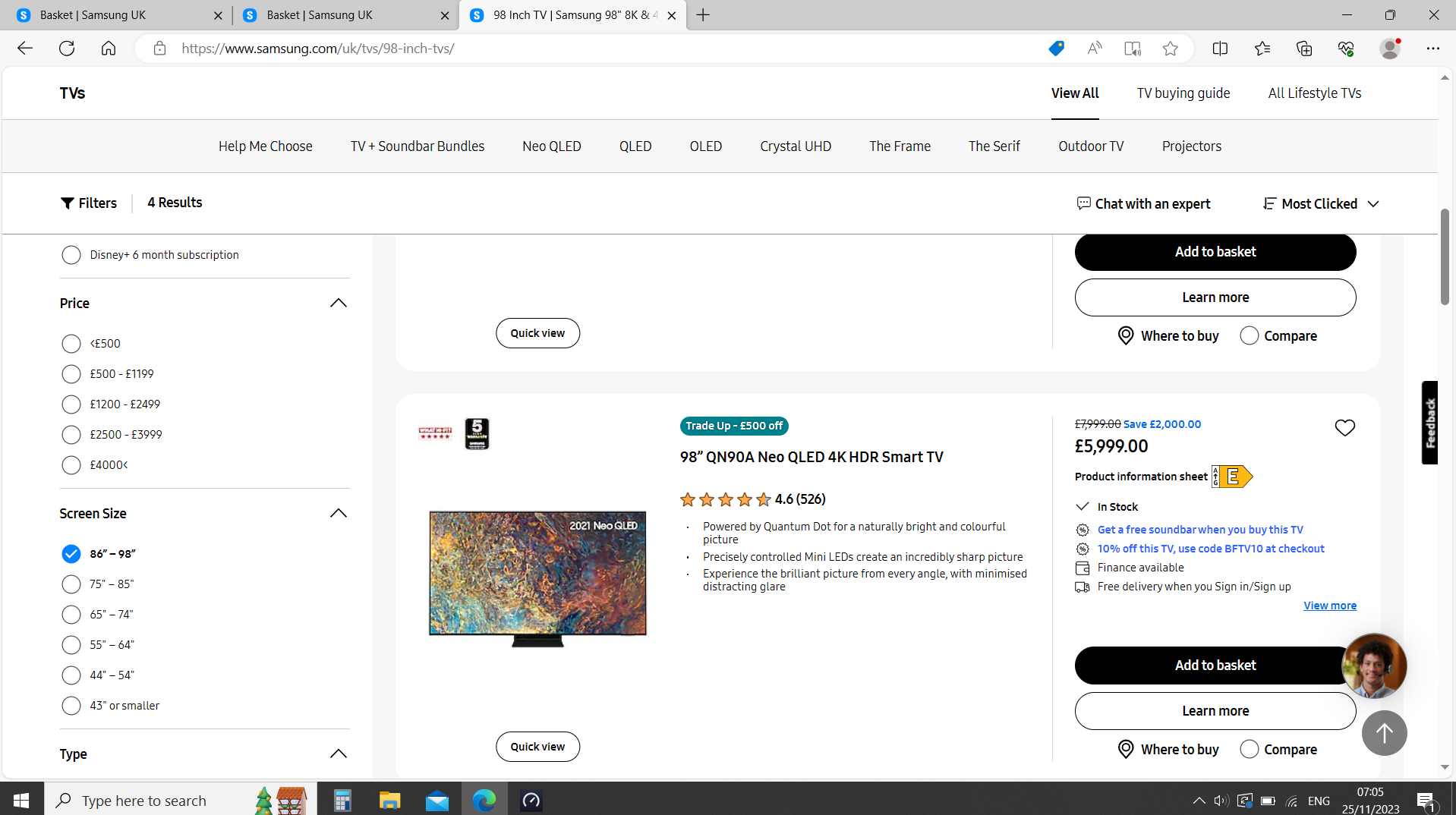Enable Compare for the QN90A TV
Screen dimensions: 1456x815
(x=1249, y=749)
